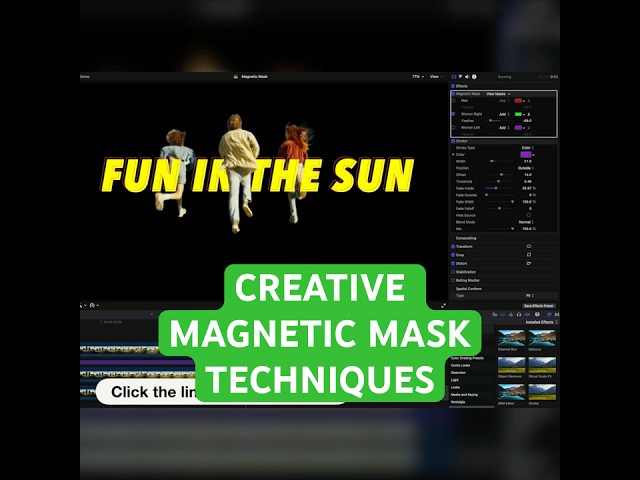Toggle the effects browser icon

tap(549, 315)
